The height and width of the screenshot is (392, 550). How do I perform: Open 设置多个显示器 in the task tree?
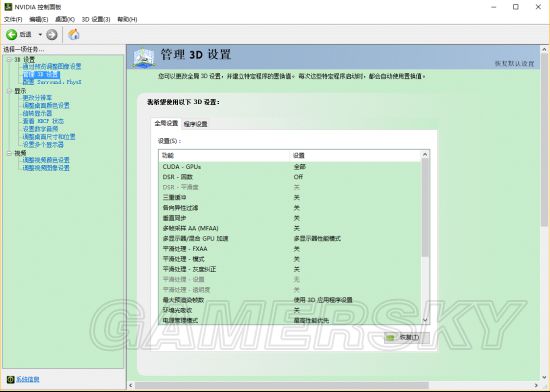[x=43, y=144]
